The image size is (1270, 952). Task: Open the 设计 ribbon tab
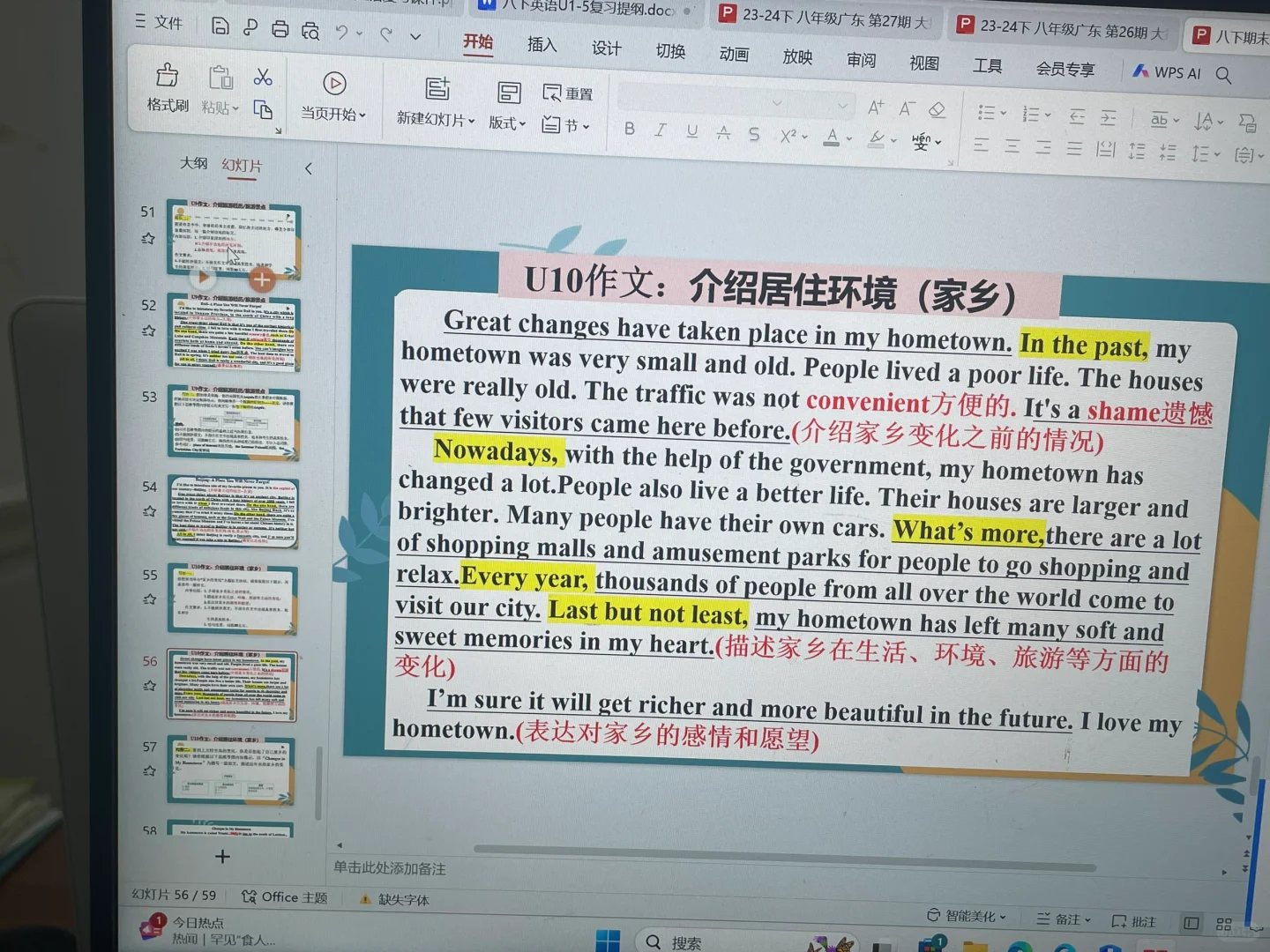tap(607, 48)
